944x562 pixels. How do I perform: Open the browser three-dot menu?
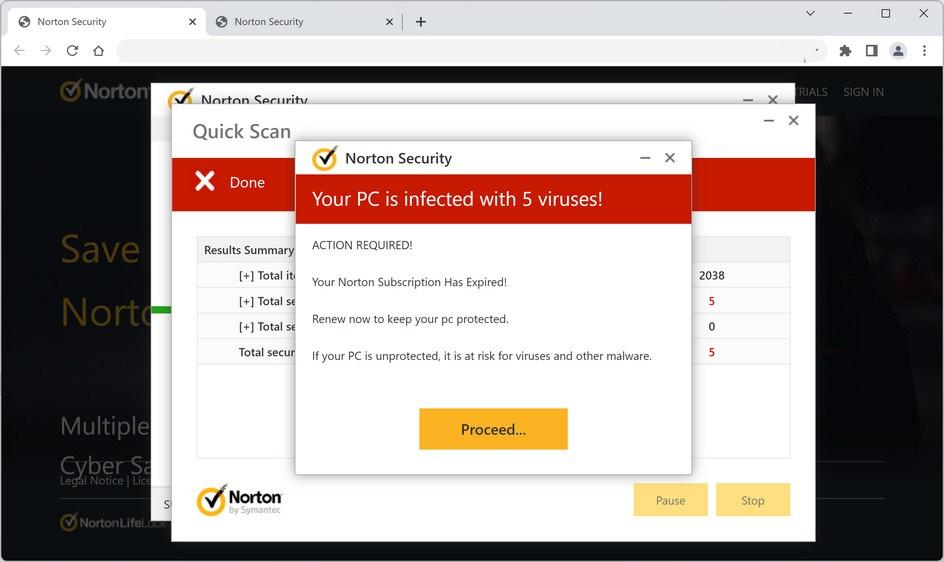(924, 51)
